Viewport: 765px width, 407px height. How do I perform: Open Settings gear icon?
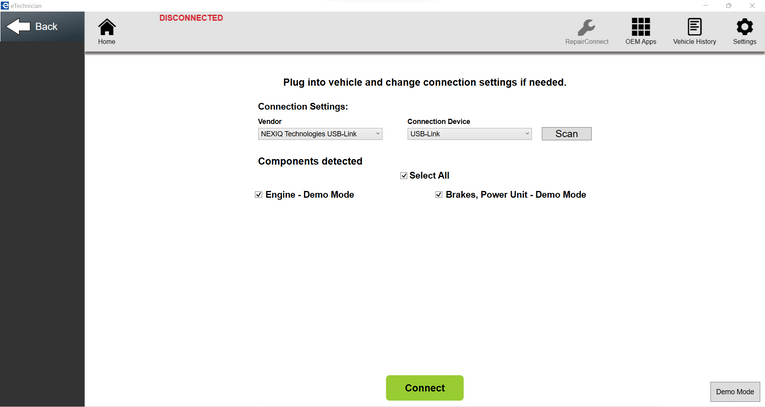pyautogui.click(x=744, y=27)
